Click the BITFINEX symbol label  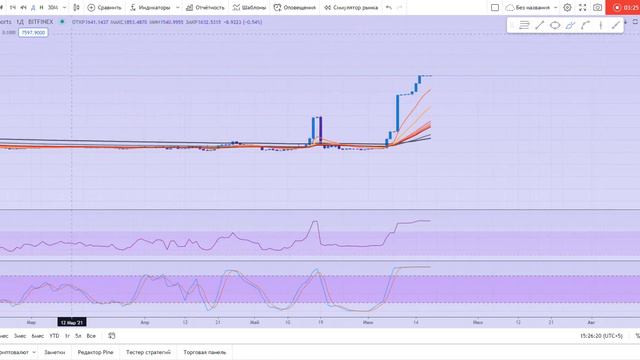40,22
